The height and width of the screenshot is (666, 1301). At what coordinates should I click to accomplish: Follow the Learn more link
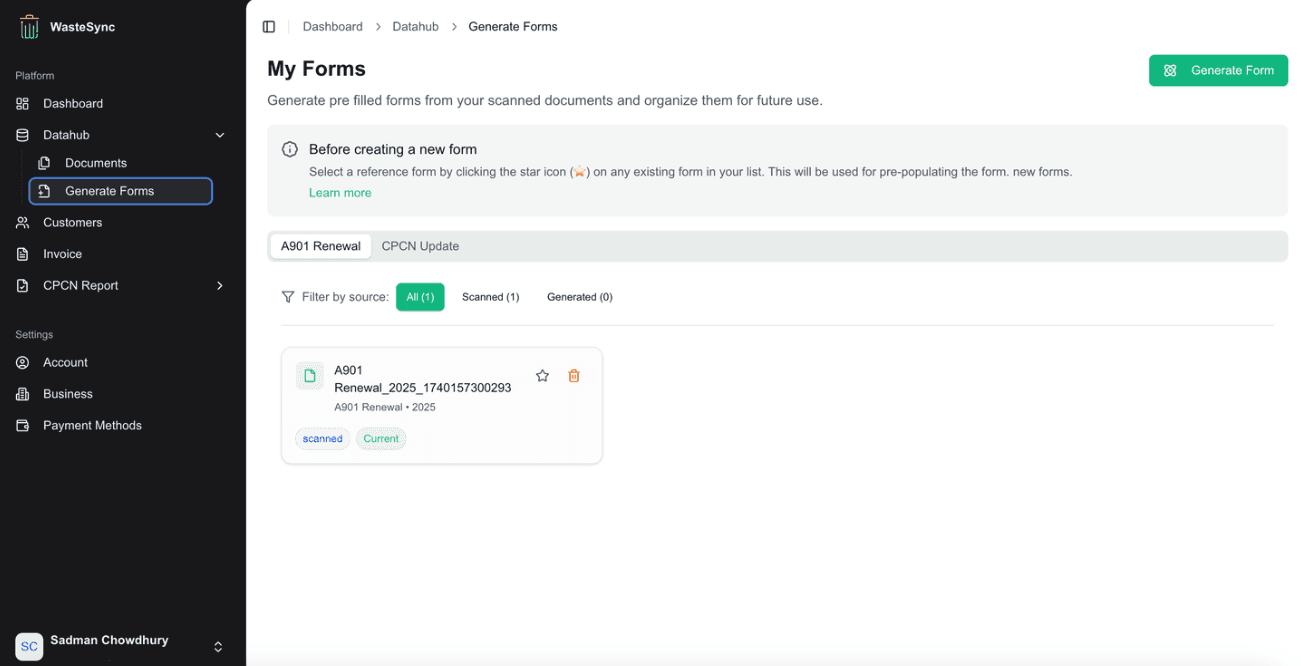pyautogui.click(x=340, y=193)
